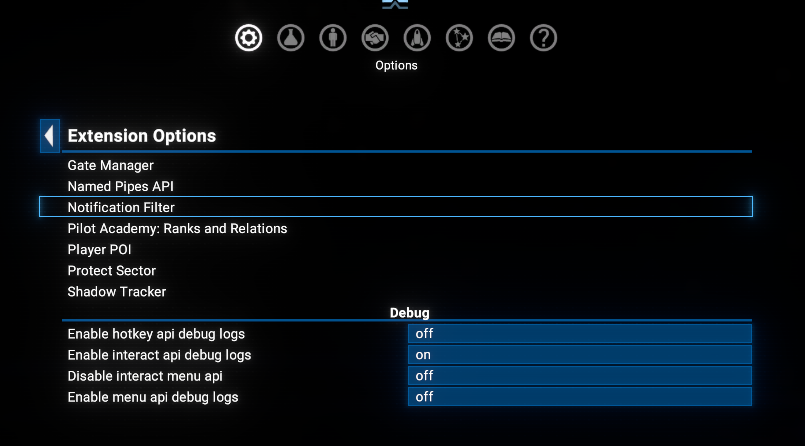The image size is (805, 446).
Task: Open Shadow Tracker extension options
Action: pyautogui.click(x=396, y=292)
